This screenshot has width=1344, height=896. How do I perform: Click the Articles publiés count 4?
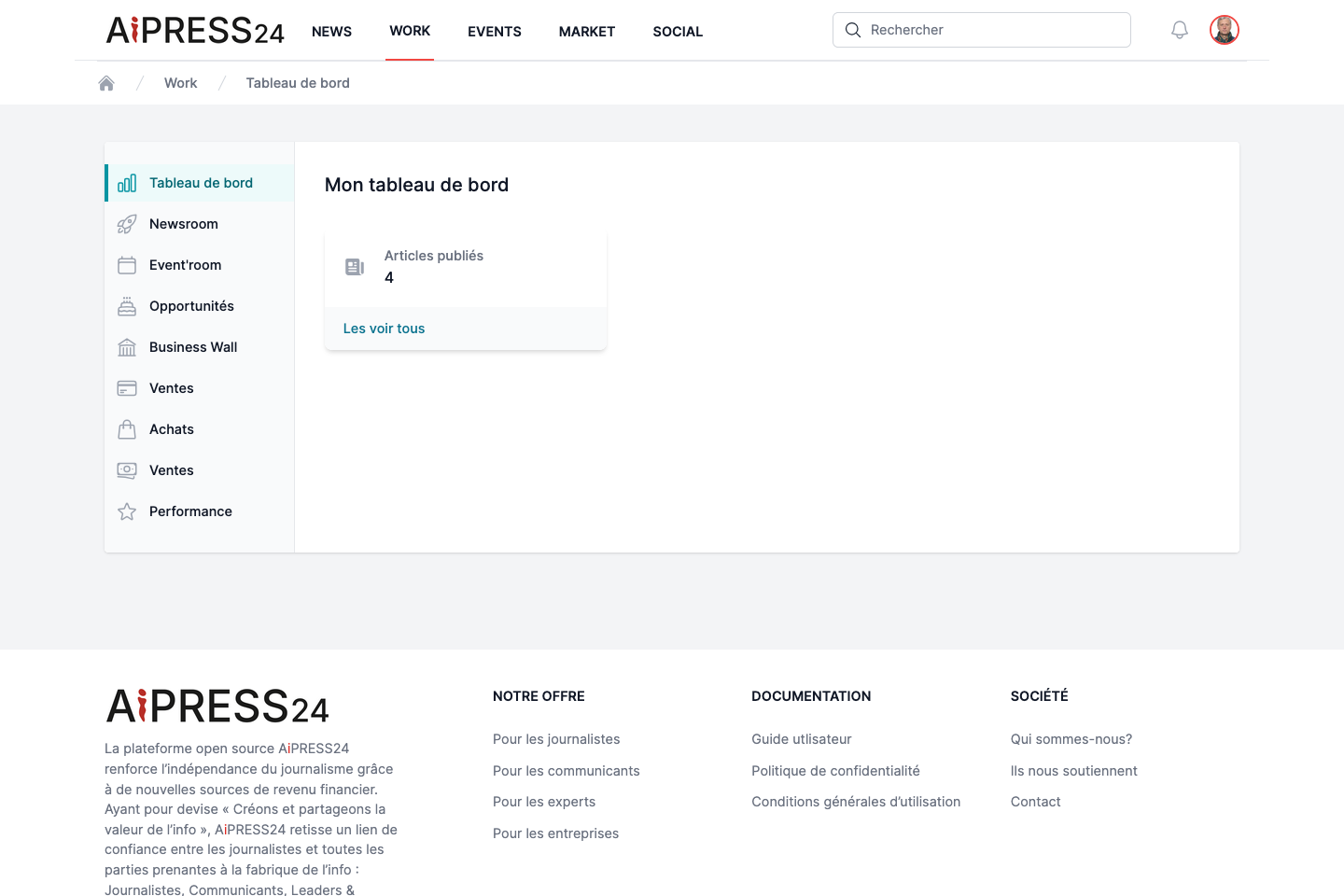pyautogui.click(x=389, y=277)
